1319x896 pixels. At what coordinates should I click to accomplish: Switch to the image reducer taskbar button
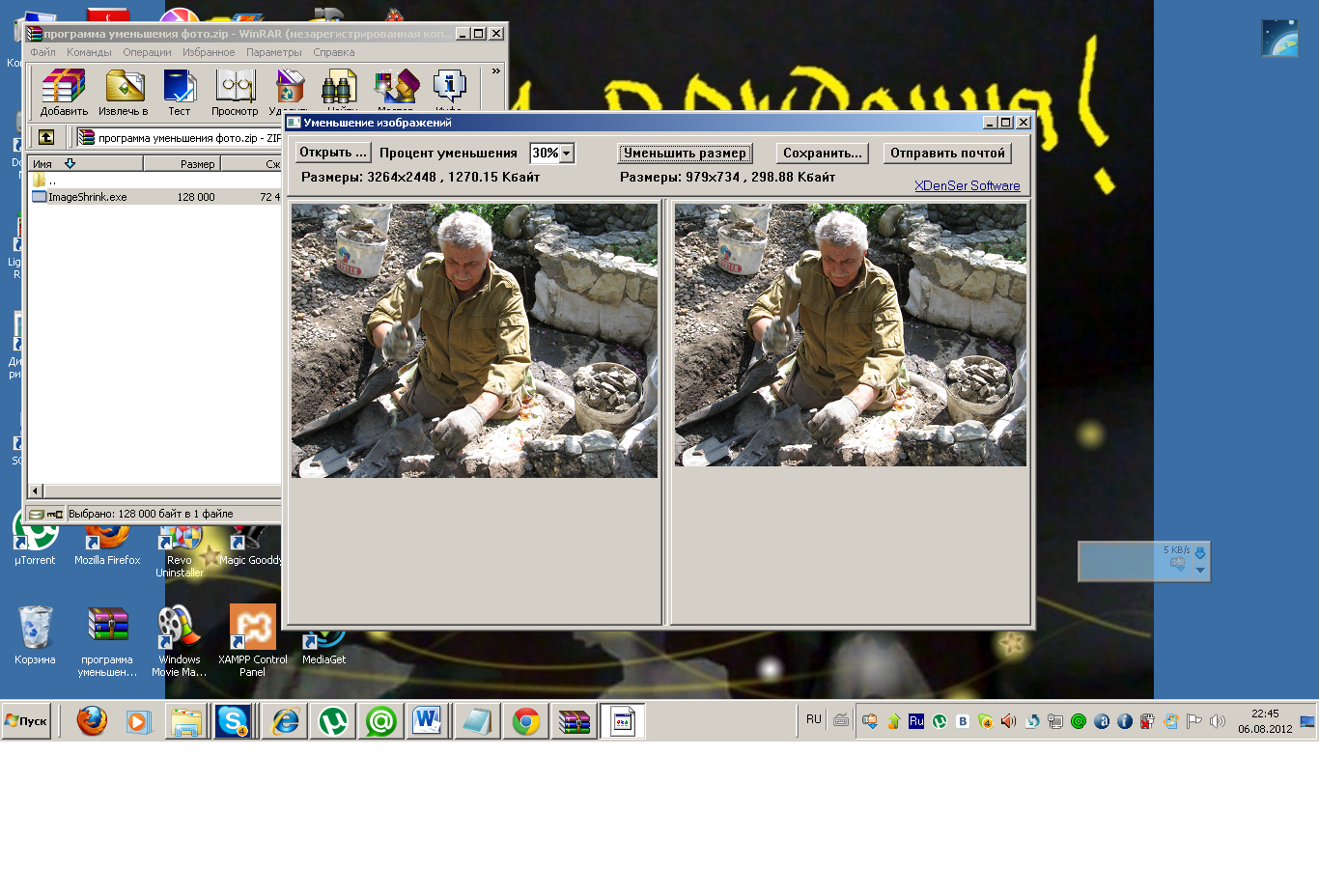coord(623,721)
